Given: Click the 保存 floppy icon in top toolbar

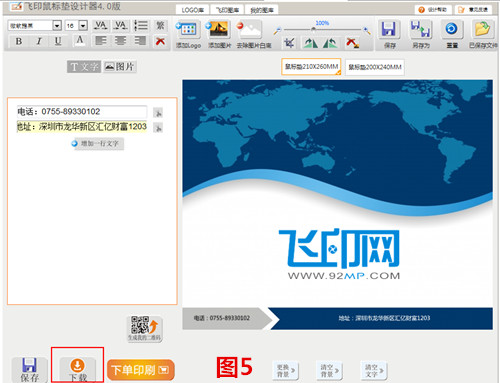Looking at the screenshot, I should (389, 35).
